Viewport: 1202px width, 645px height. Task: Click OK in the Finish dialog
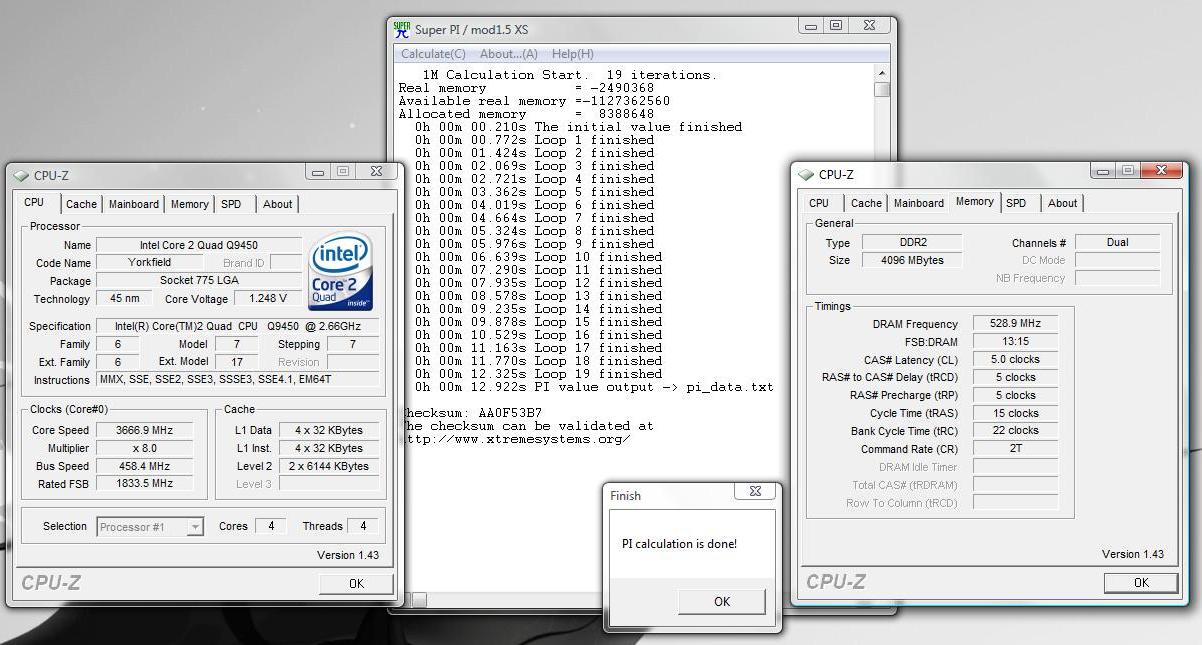point(722,601)
